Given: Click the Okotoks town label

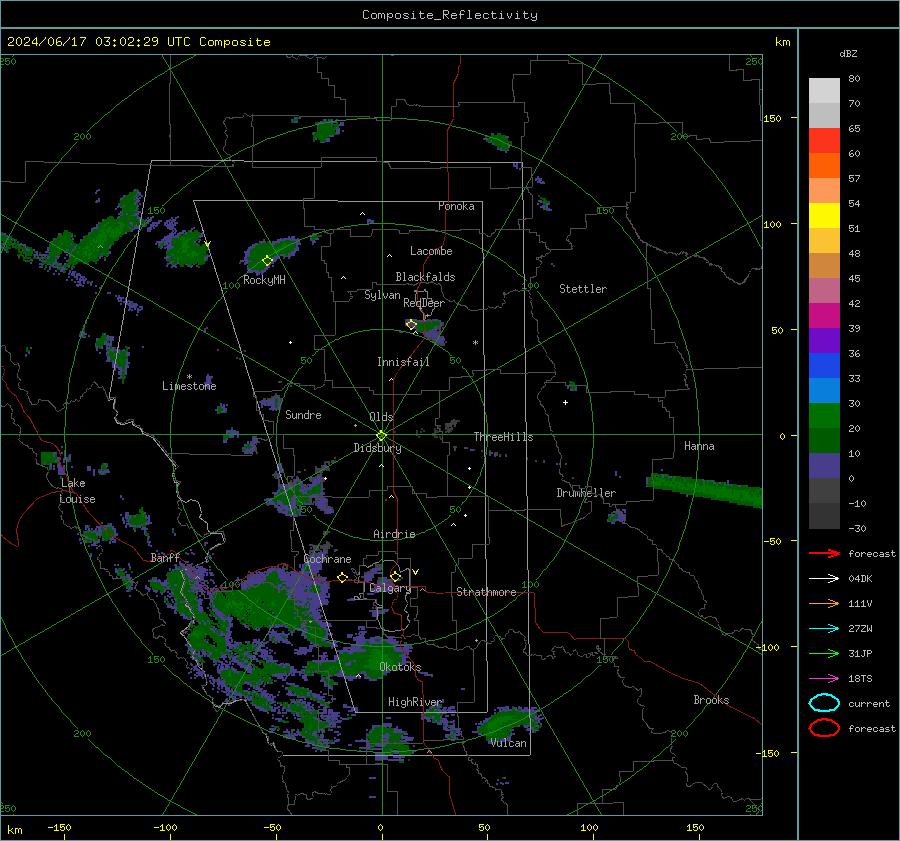Looking at the screenshot, I should [400, 667].
